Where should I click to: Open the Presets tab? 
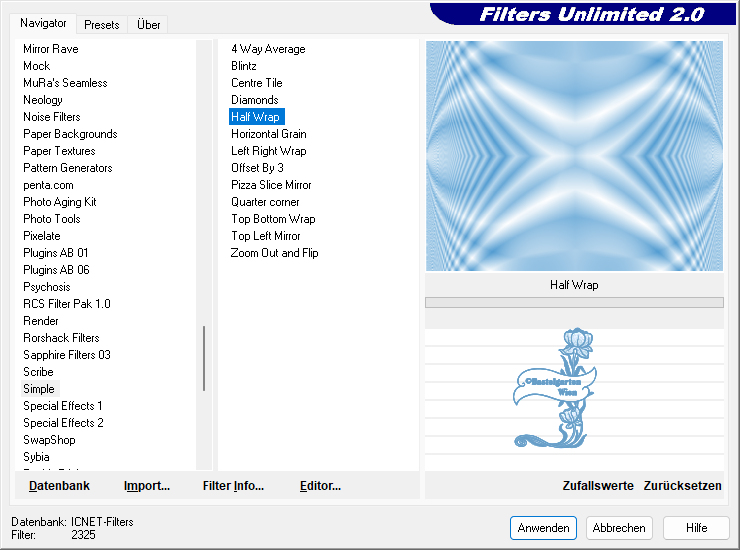pos(101,25)
